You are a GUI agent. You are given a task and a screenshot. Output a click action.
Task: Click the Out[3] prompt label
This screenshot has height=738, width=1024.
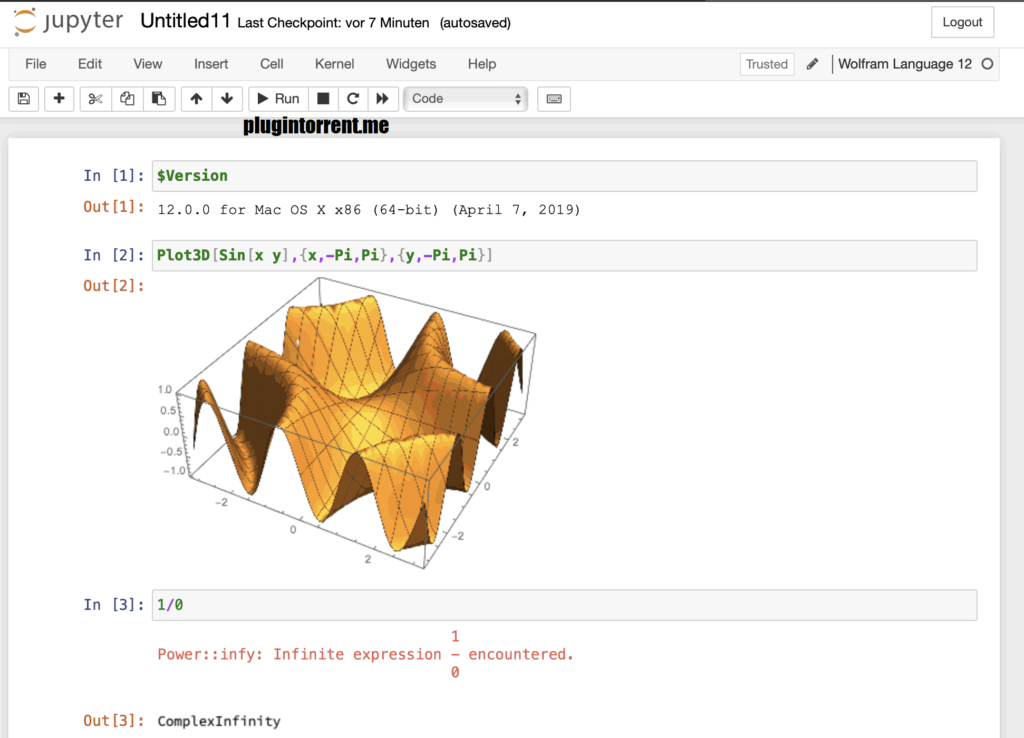click(113, 721)
